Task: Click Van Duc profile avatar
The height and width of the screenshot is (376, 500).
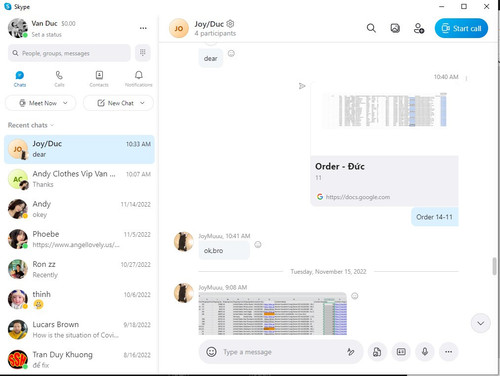Action: click(18, 28)
